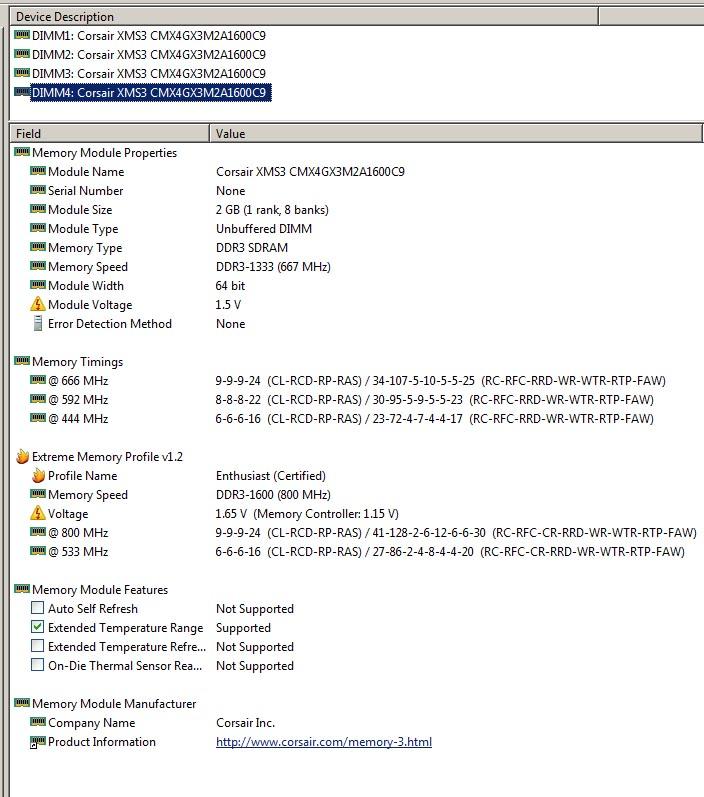This screenshot has height=797, width=704.
Task: Click the Module Name row icon
Action: [38, 171]
